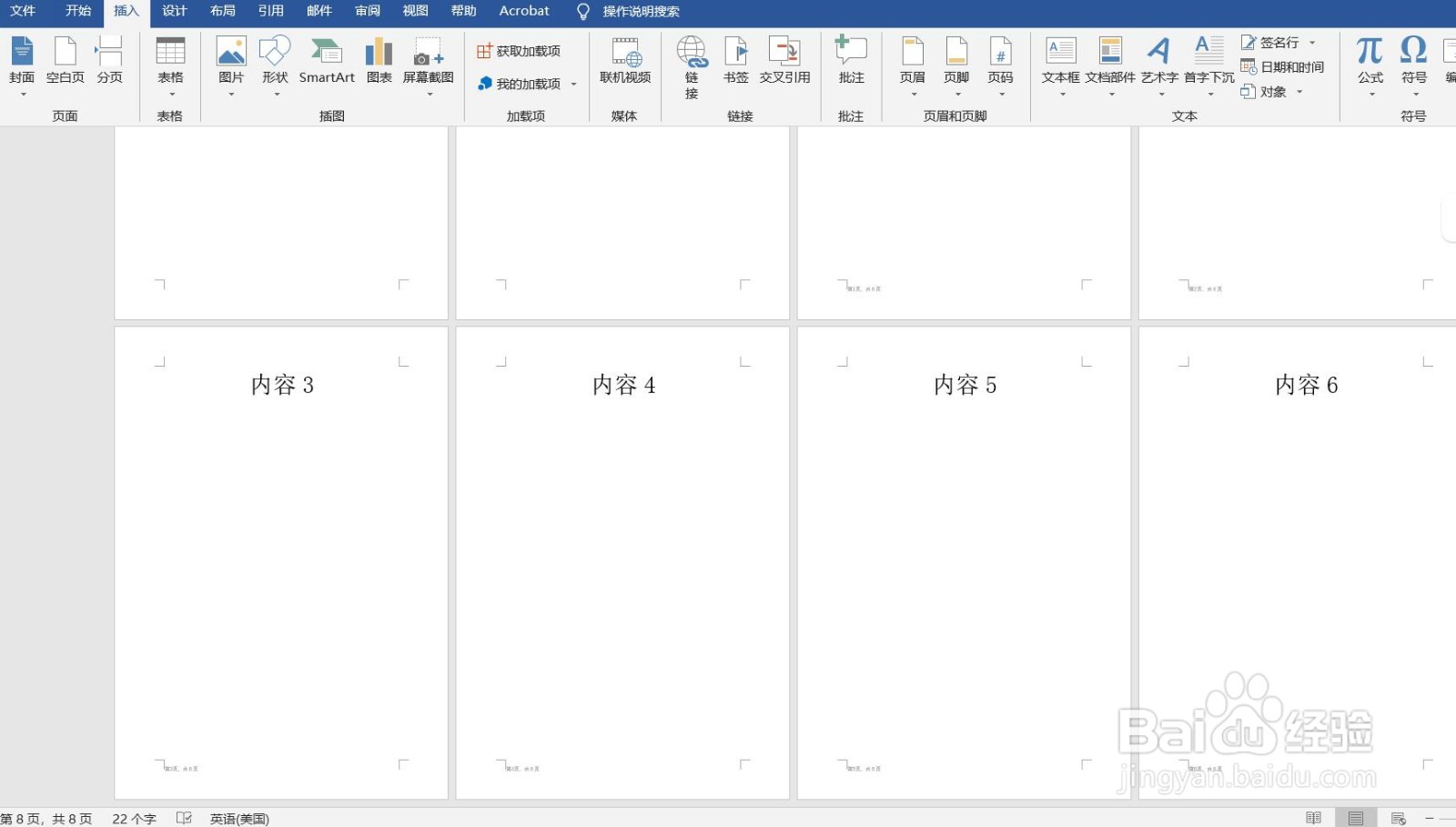The height and width of the screenshot is (827, 1456).
Task: Open the proofing check status icon
Action: pyautogui.click(x=184, y=818)
